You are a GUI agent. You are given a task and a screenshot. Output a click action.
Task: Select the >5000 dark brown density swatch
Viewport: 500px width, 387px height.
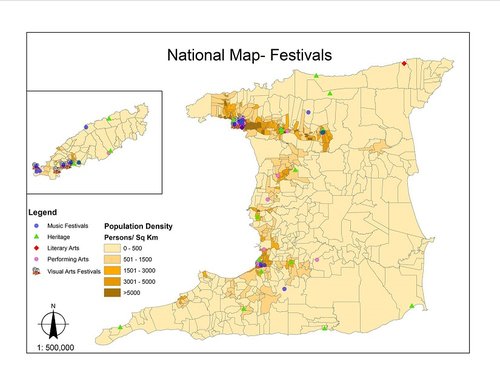[x=112, y=293]
